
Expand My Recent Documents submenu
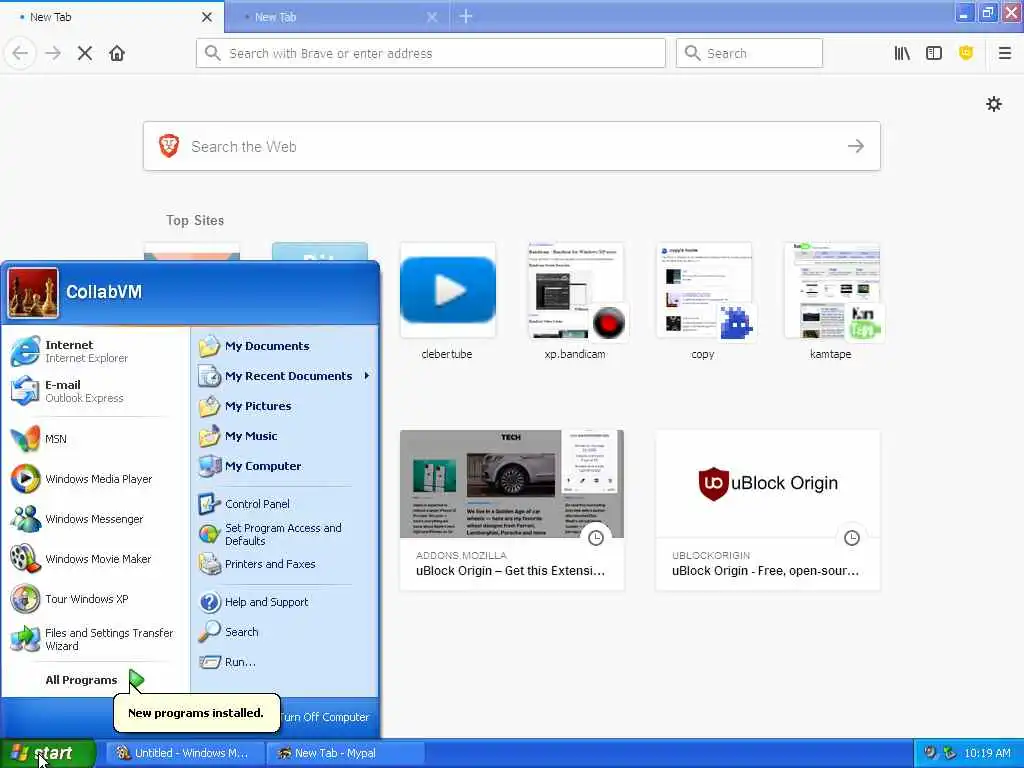(285, 376)
